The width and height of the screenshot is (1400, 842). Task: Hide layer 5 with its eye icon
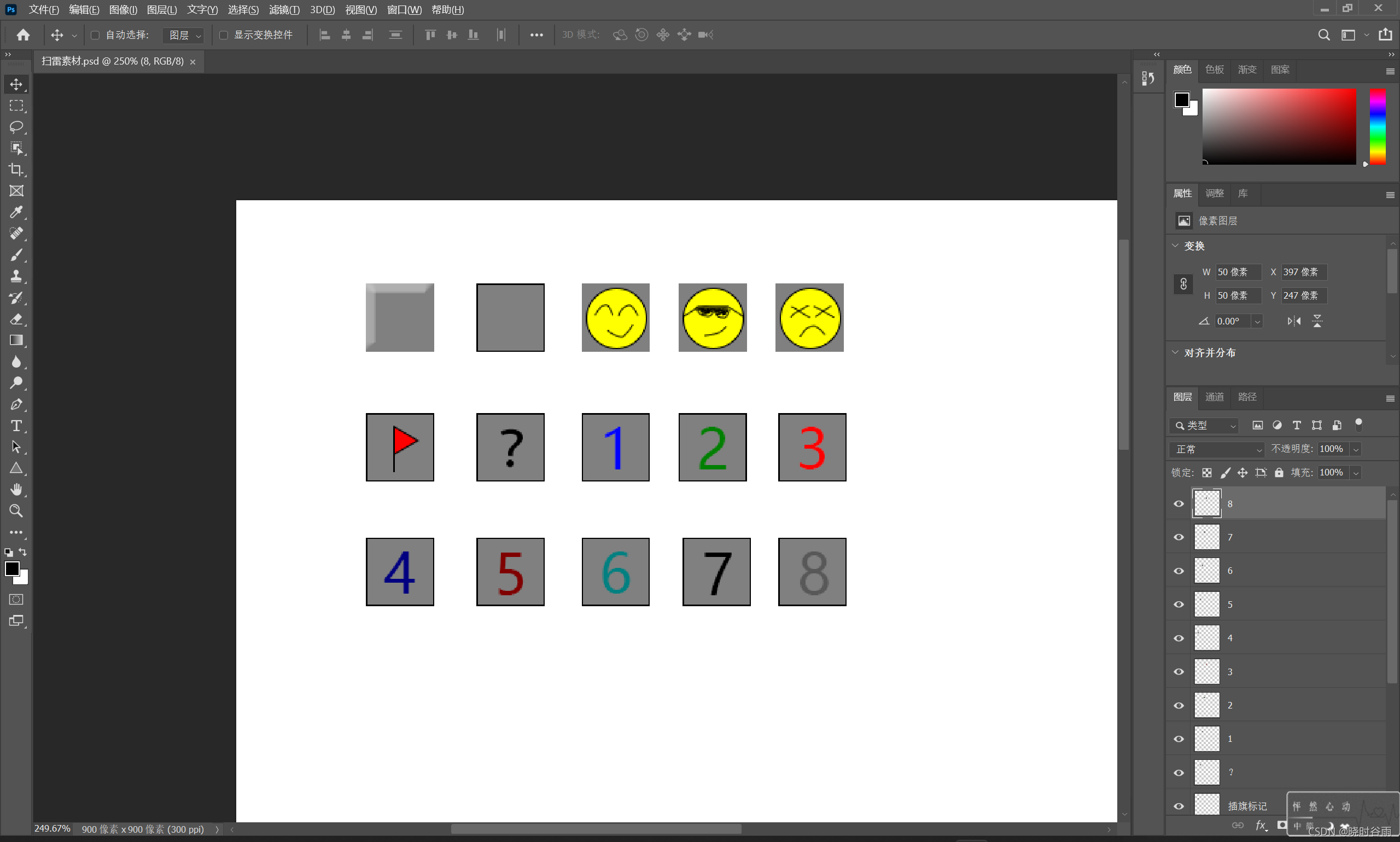(1179, 604)
